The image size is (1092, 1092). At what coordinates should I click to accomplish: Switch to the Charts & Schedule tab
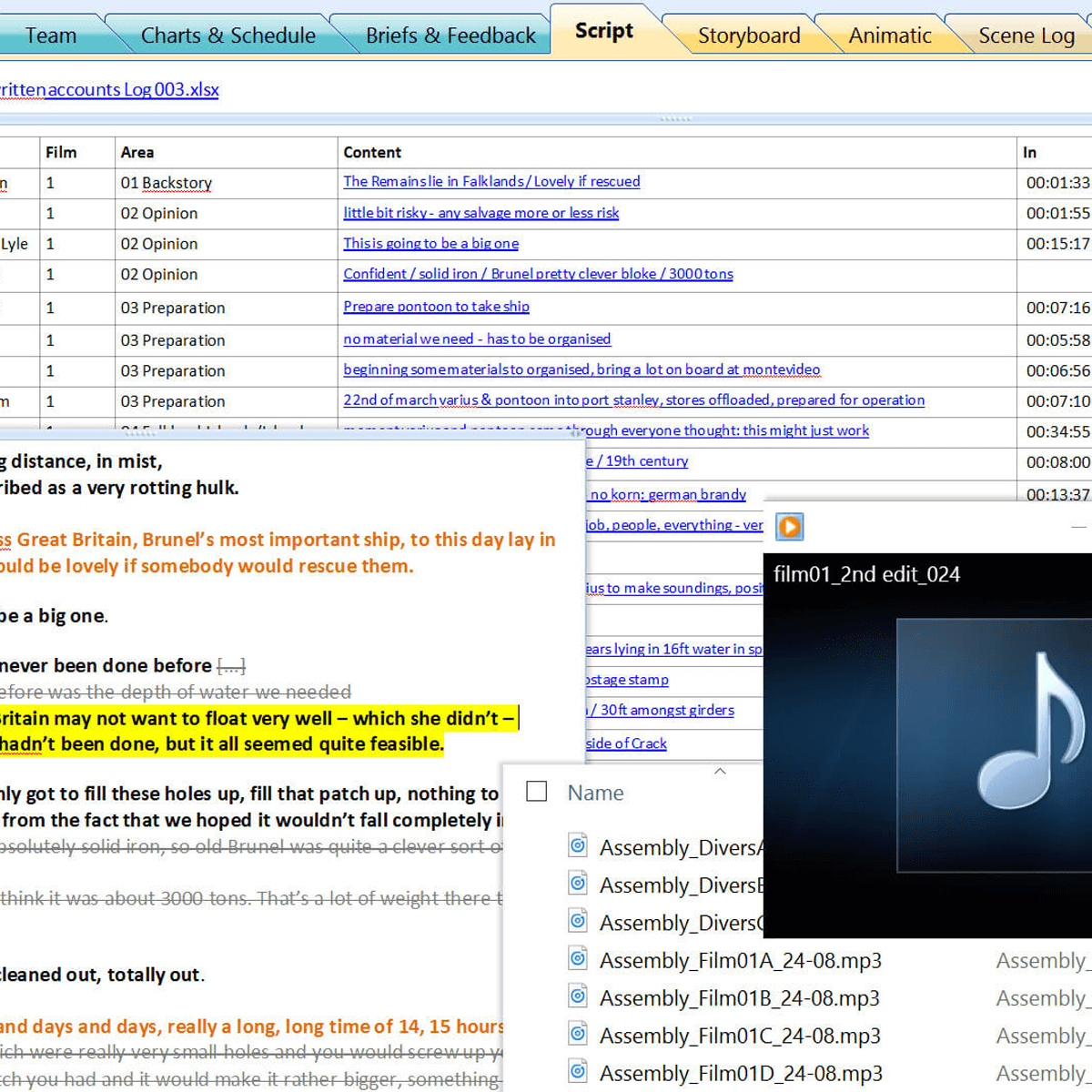(x=227, y=35)
